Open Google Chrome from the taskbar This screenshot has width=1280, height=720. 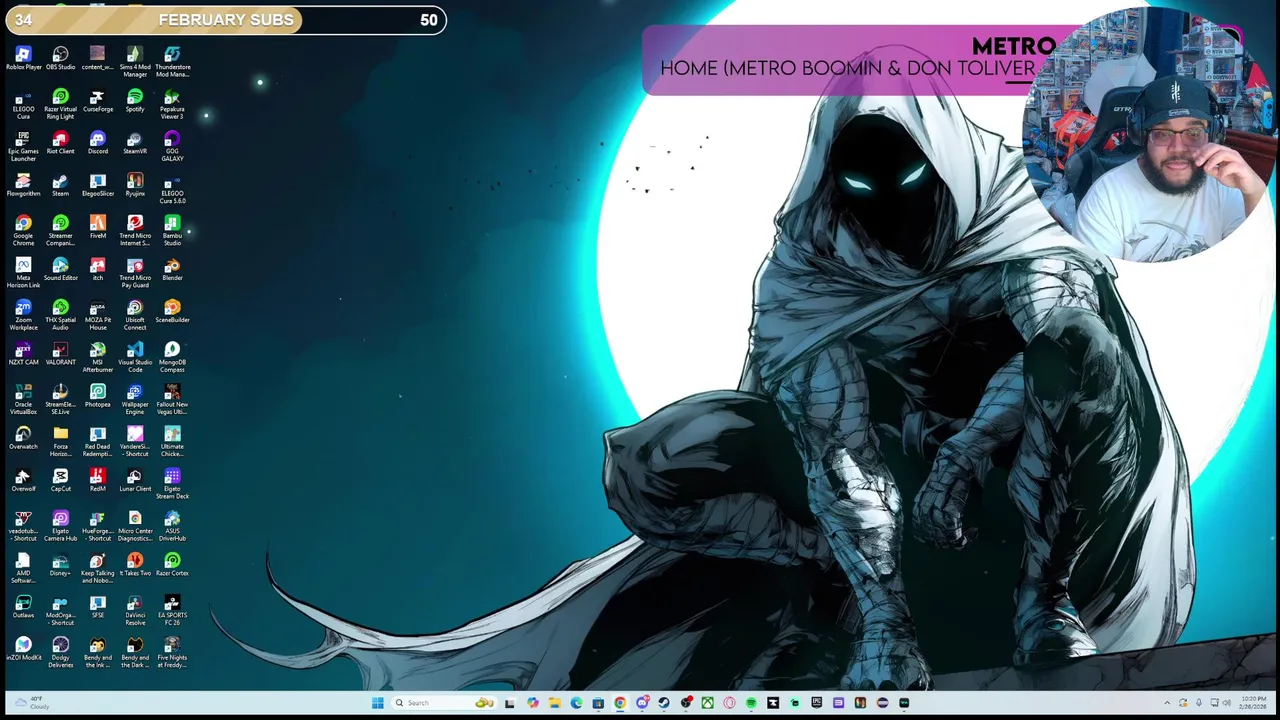click(x=620, y=703)
